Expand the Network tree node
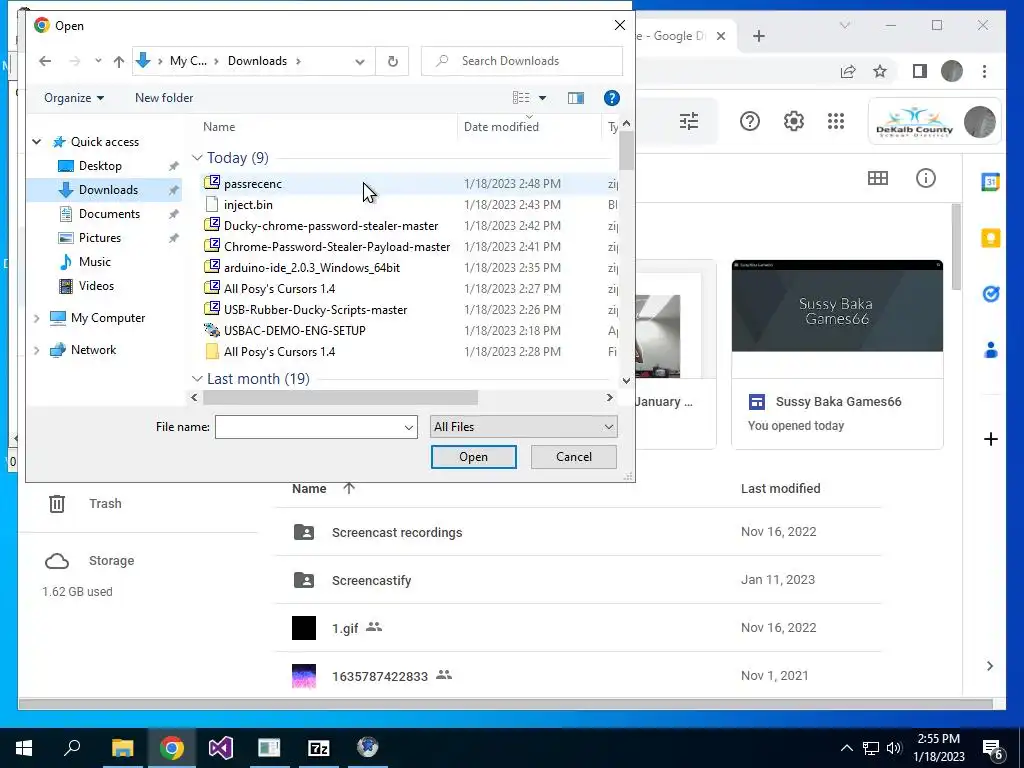 point(37,350)
